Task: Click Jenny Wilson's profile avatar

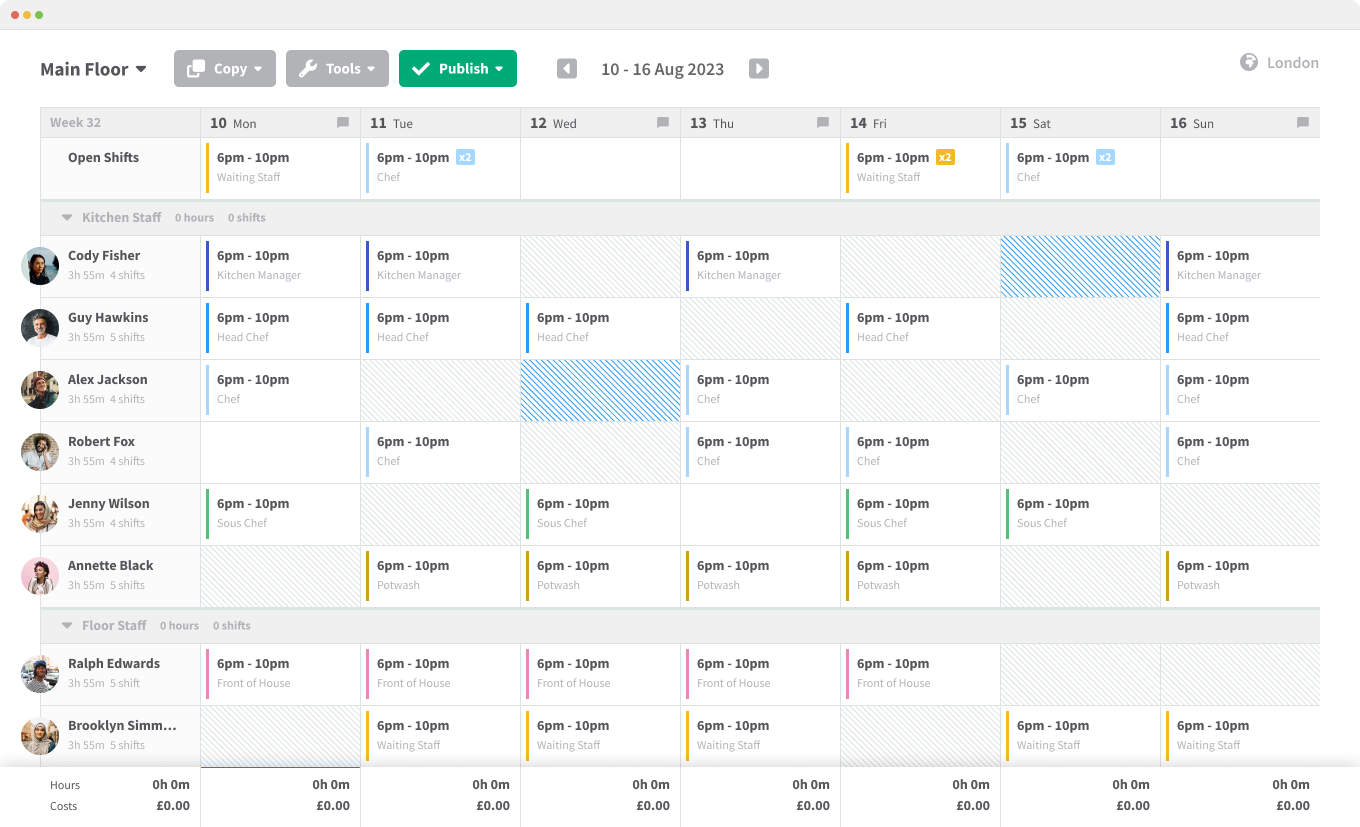Action: (40, 514)
